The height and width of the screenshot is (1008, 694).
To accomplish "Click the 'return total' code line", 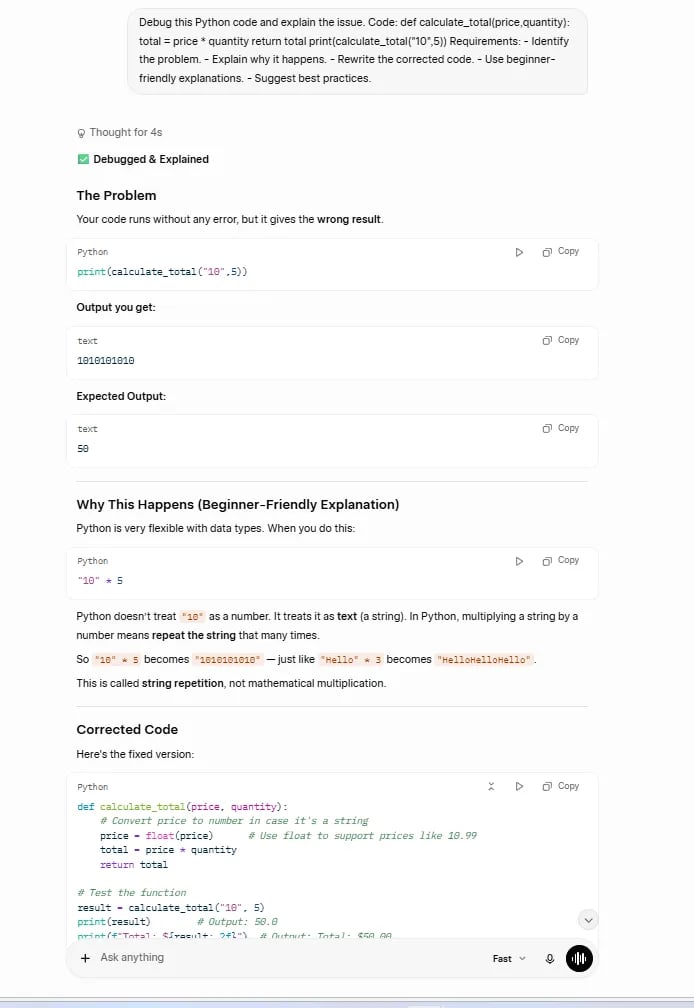I will pos(134,865).
